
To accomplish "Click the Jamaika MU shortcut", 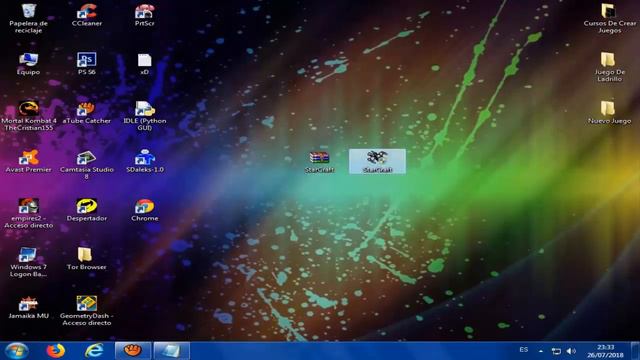I will point(29,307).
